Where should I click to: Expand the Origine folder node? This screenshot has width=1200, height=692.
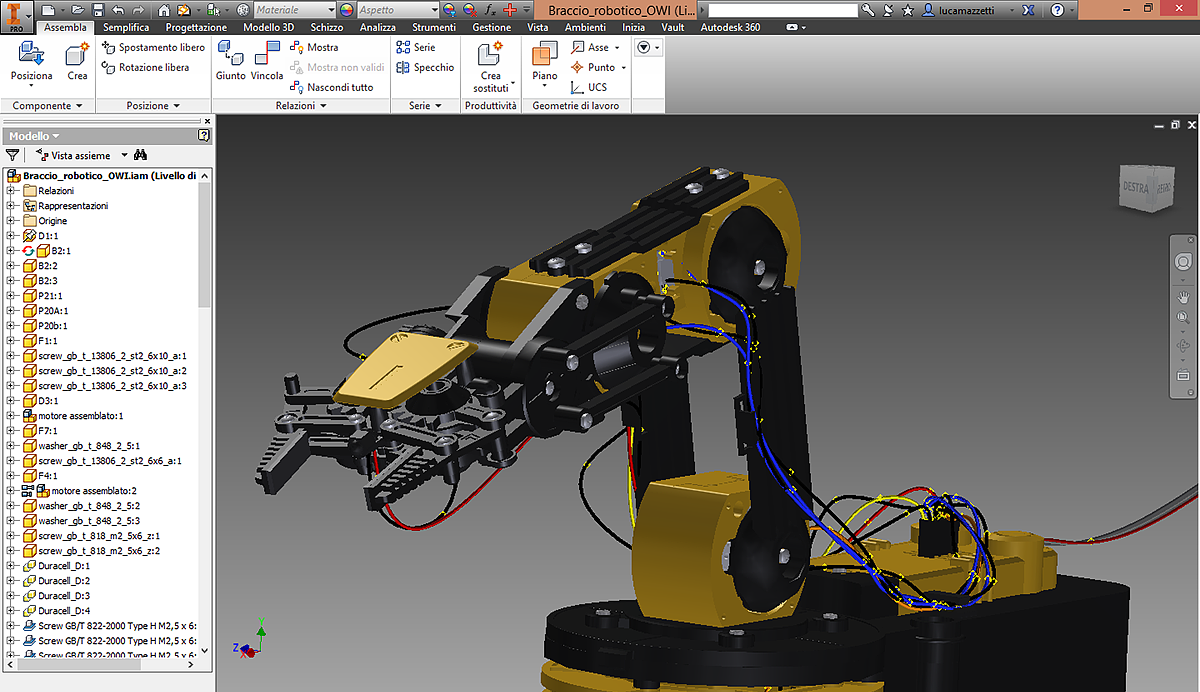tap(11, 221)
